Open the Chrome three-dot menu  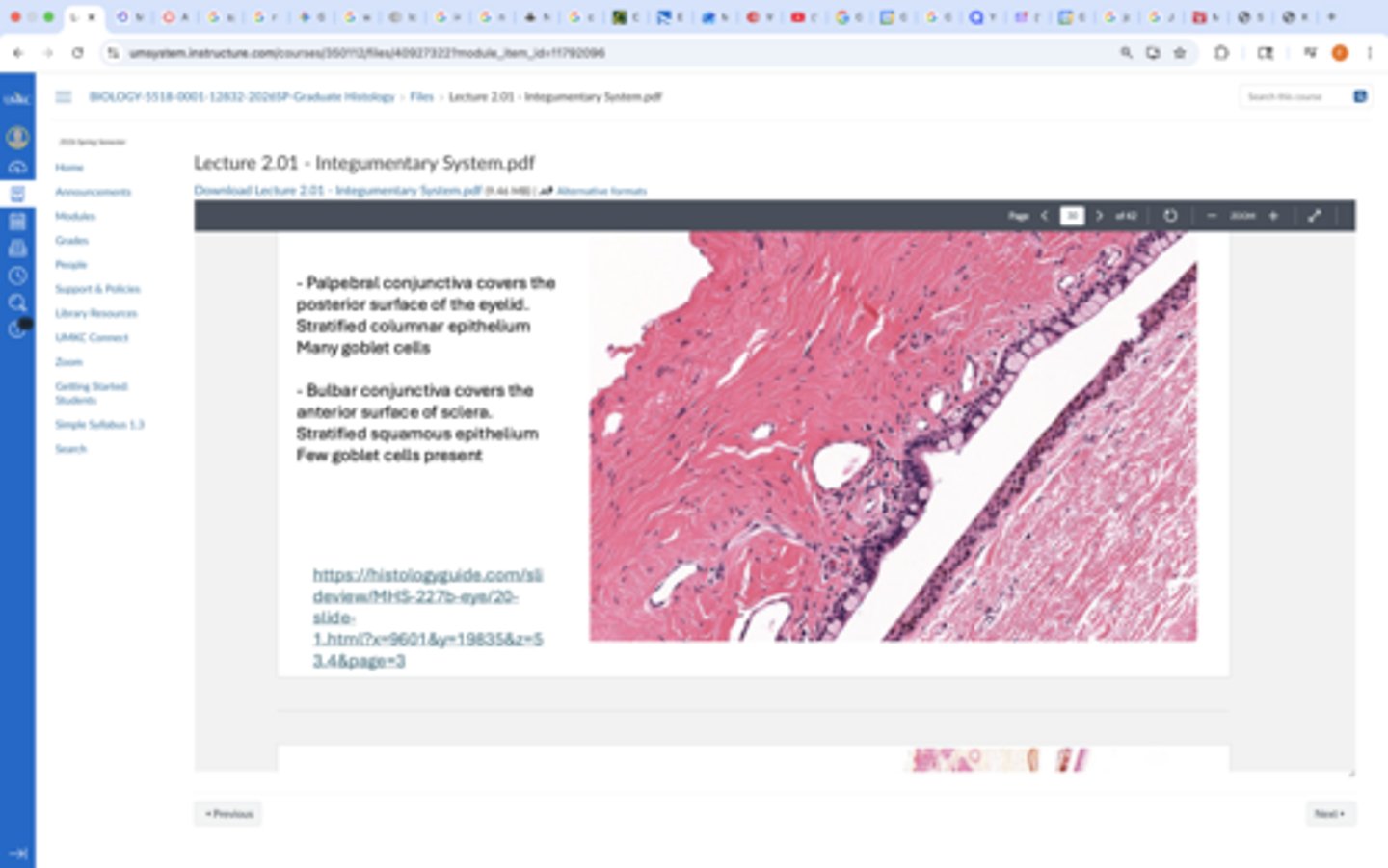[x=1370, y=53]
